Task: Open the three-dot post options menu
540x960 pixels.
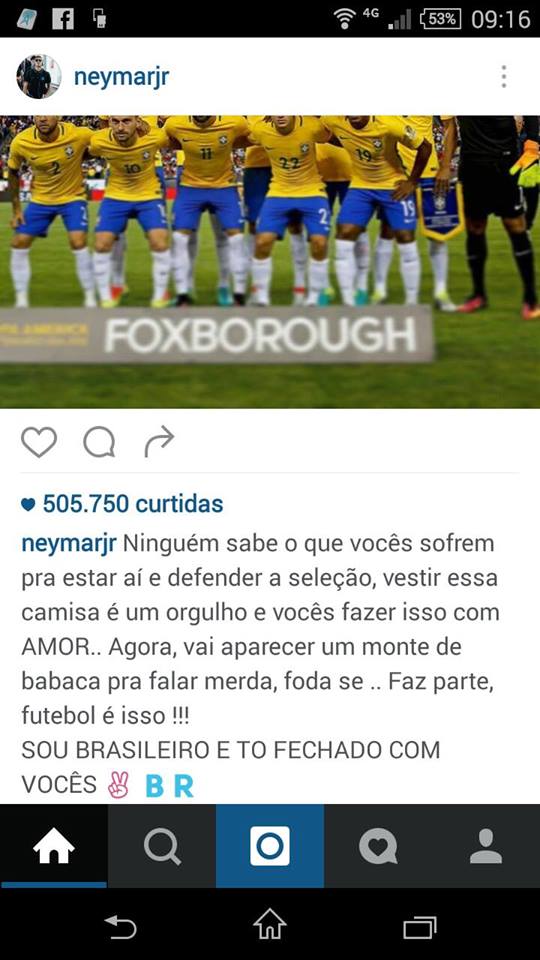Action: pos(503,77)
